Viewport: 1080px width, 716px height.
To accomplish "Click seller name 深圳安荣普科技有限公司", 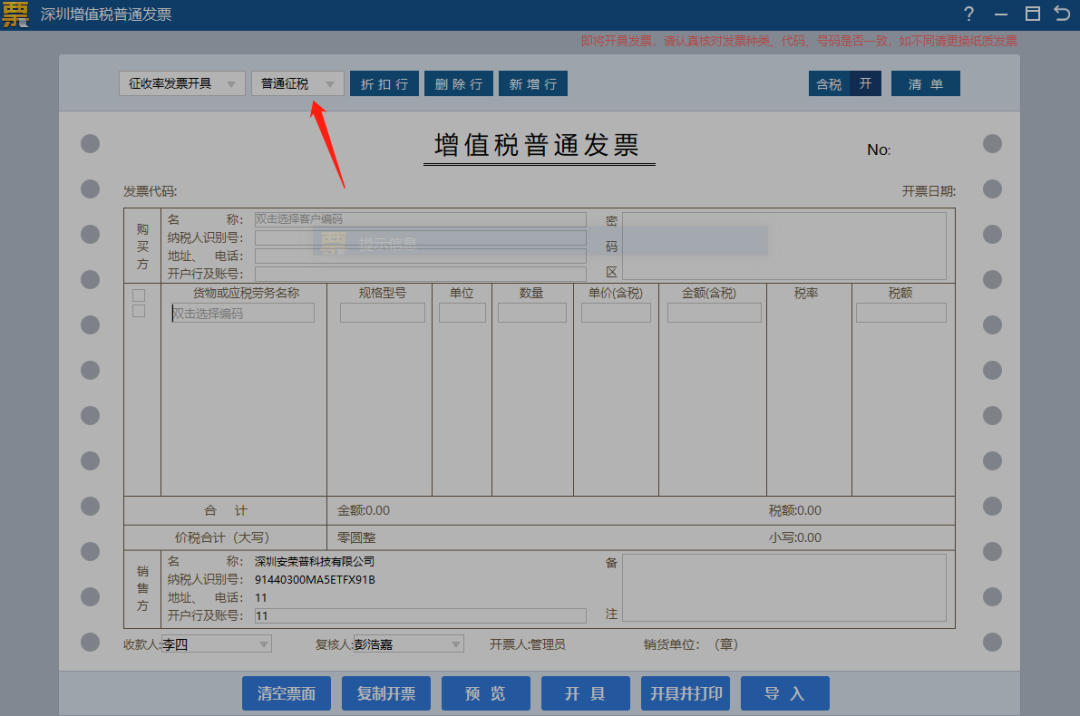I will pos(315,562).
